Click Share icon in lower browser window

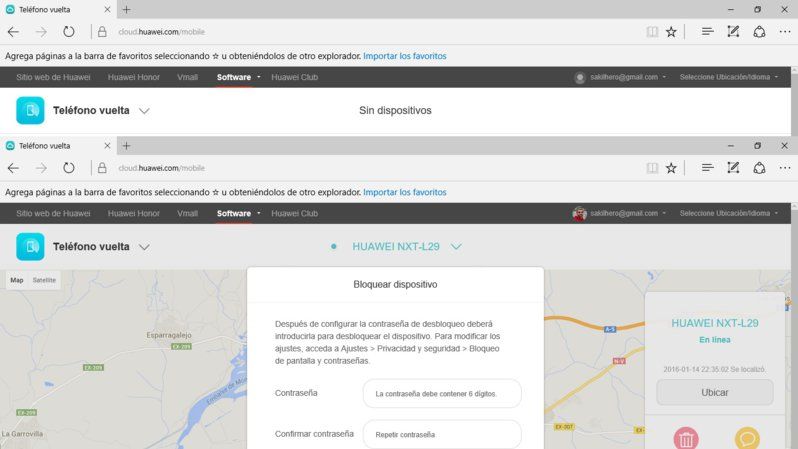[759, 167]
